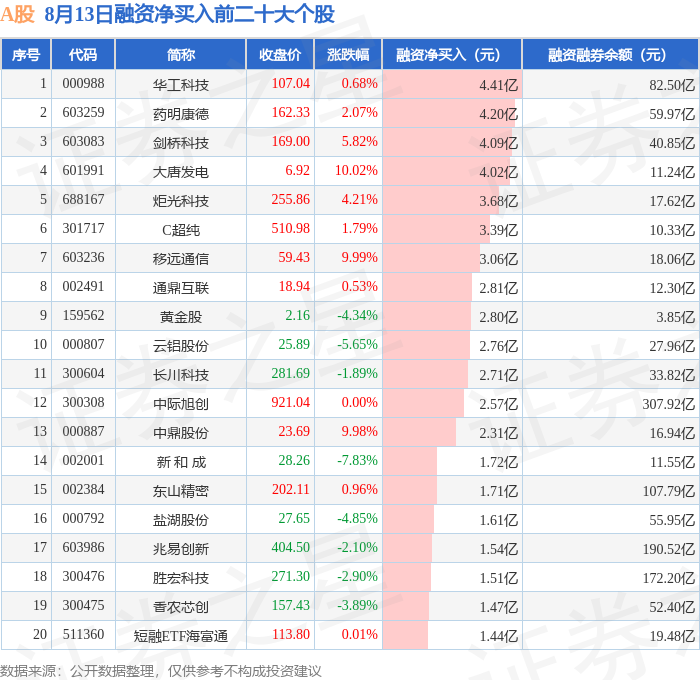Sort by the 收盘价 column header

tap(280, 54)
